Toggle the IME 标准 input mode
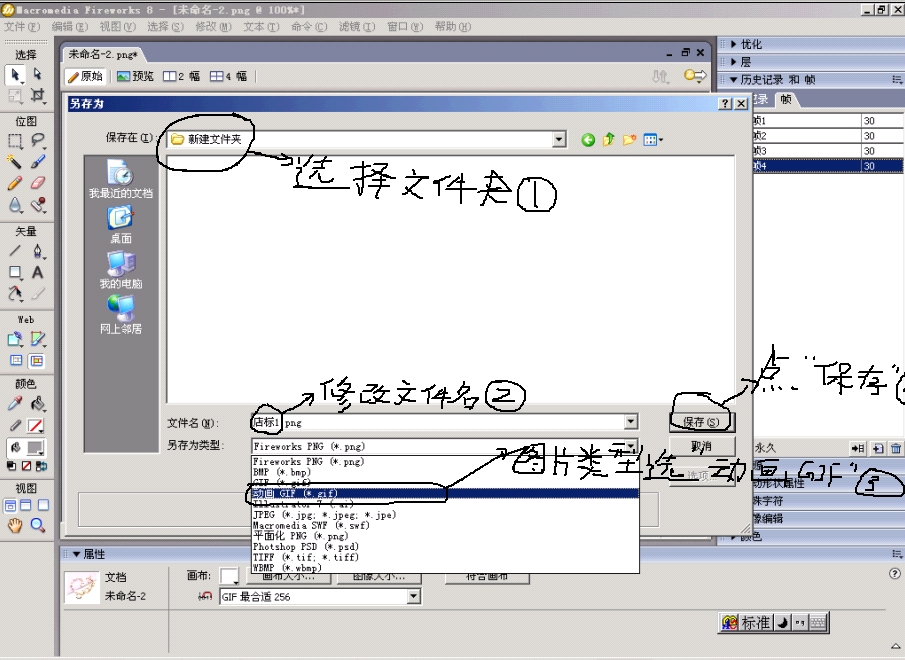This screenshot has height=660, width=905. point(756,623)
